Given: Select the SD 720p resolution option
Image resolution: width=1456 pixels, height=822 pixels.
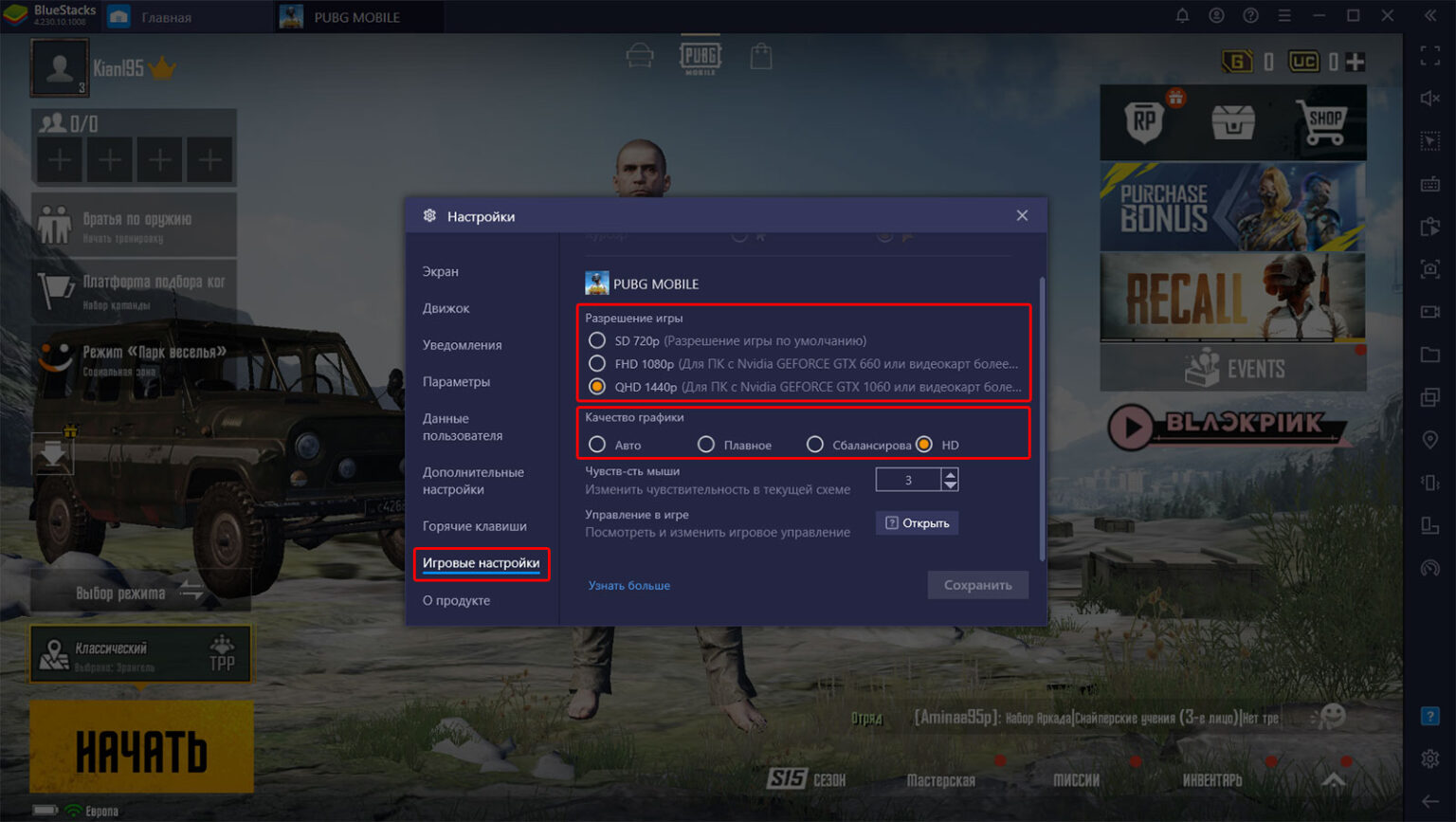Looking at the screenshot, I should pos(597,340).
